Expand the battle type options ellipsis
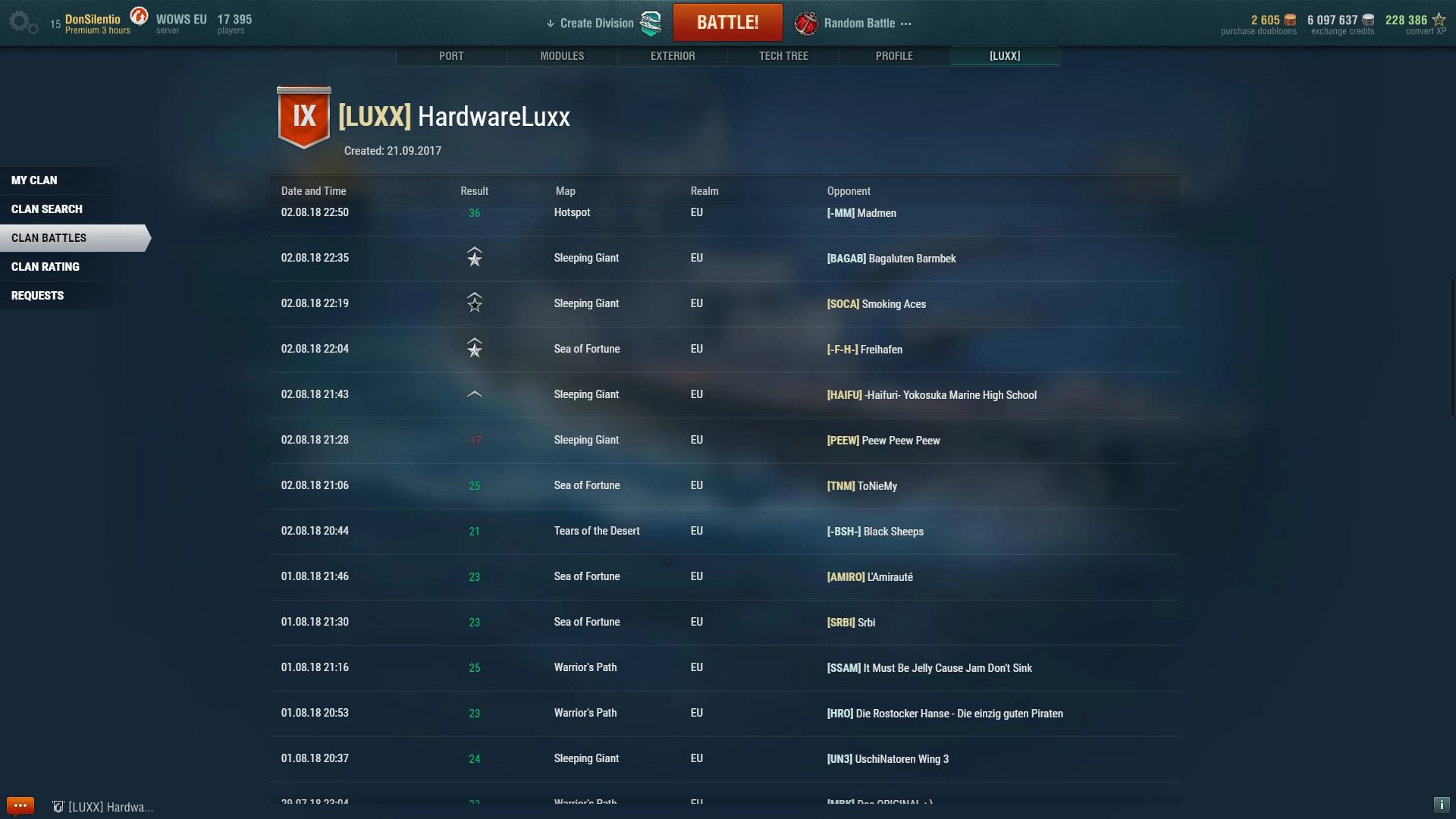 [905, 24]
